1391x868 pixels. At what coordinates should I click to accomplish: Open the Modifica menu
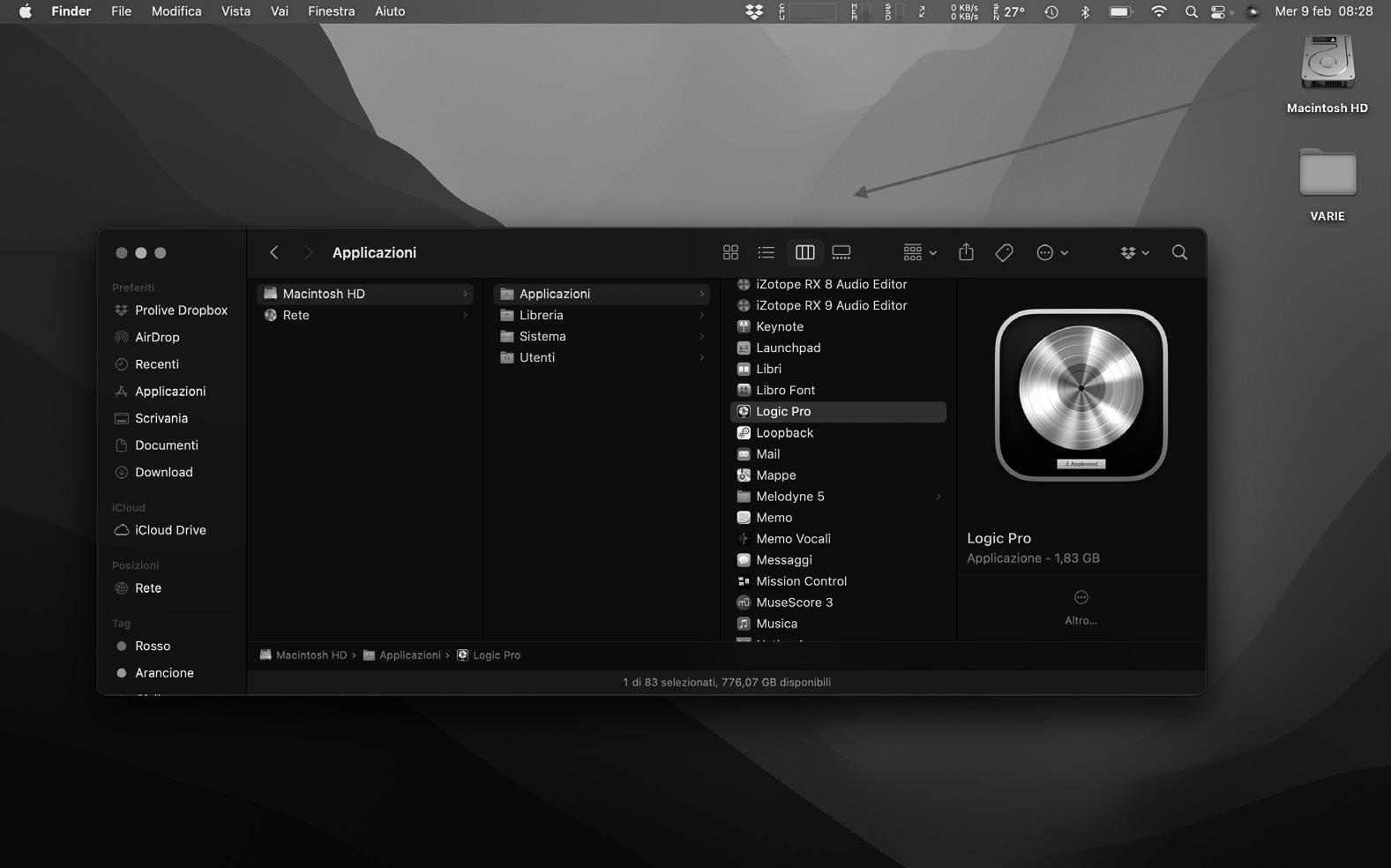pos(176,11)
